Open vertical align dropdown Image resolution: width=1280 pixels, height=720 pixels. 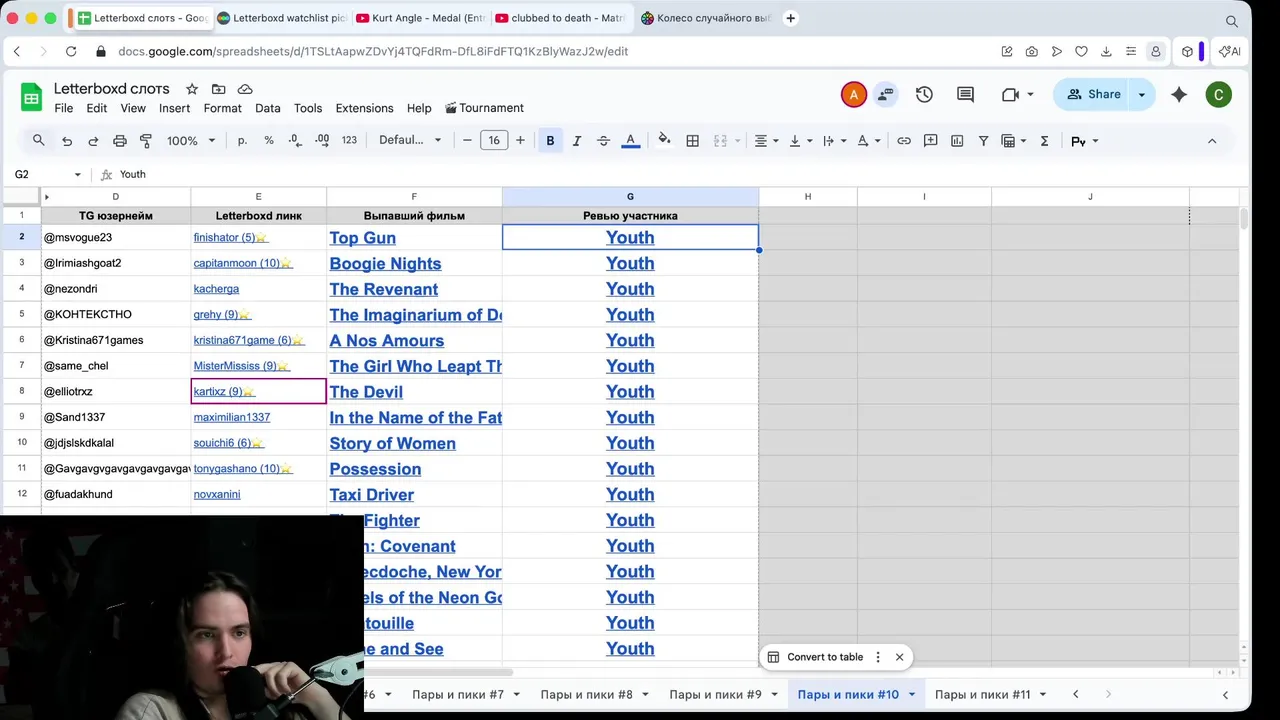click(801, 141)
